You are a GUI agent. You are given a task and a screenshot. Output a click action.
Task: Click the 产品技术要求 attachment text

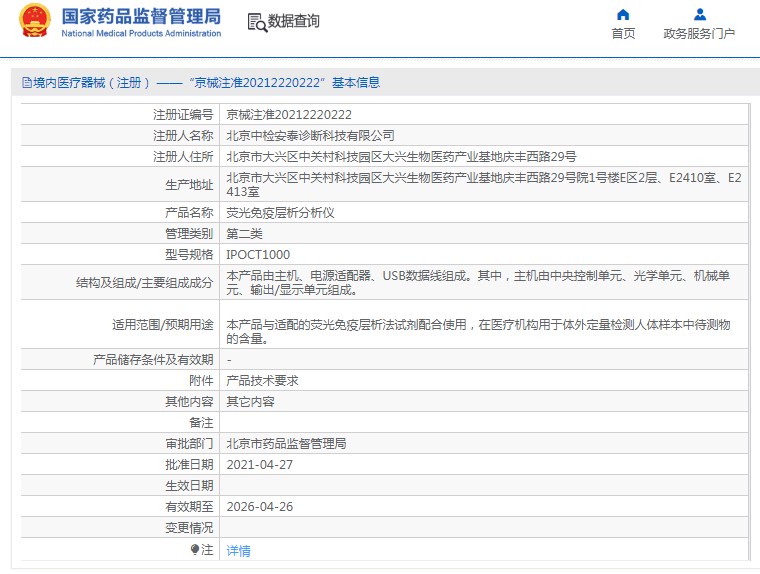[x=262, y=380]
